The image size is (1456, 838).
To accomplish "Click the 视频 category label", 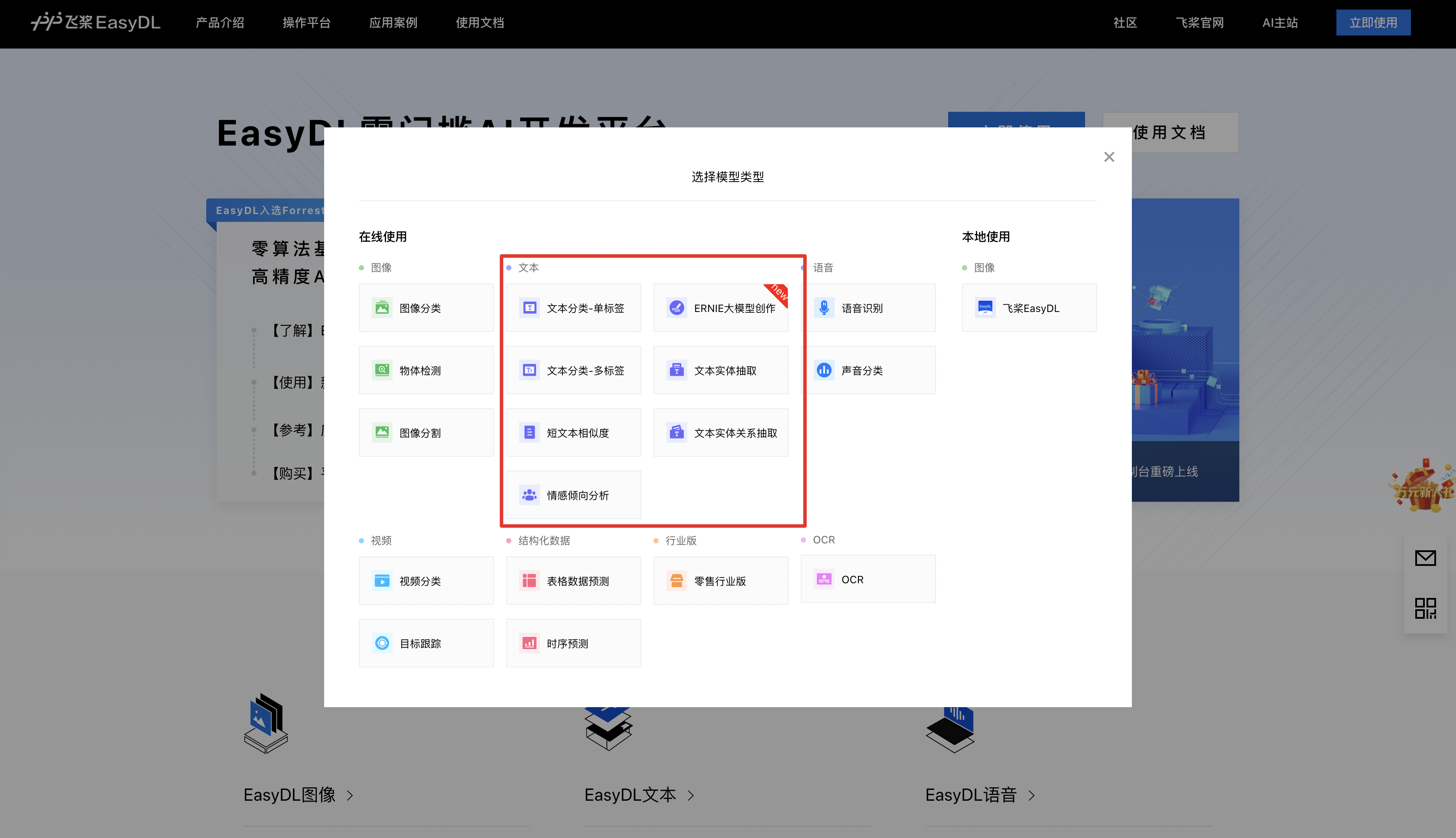I will click(x=381, y=540).
